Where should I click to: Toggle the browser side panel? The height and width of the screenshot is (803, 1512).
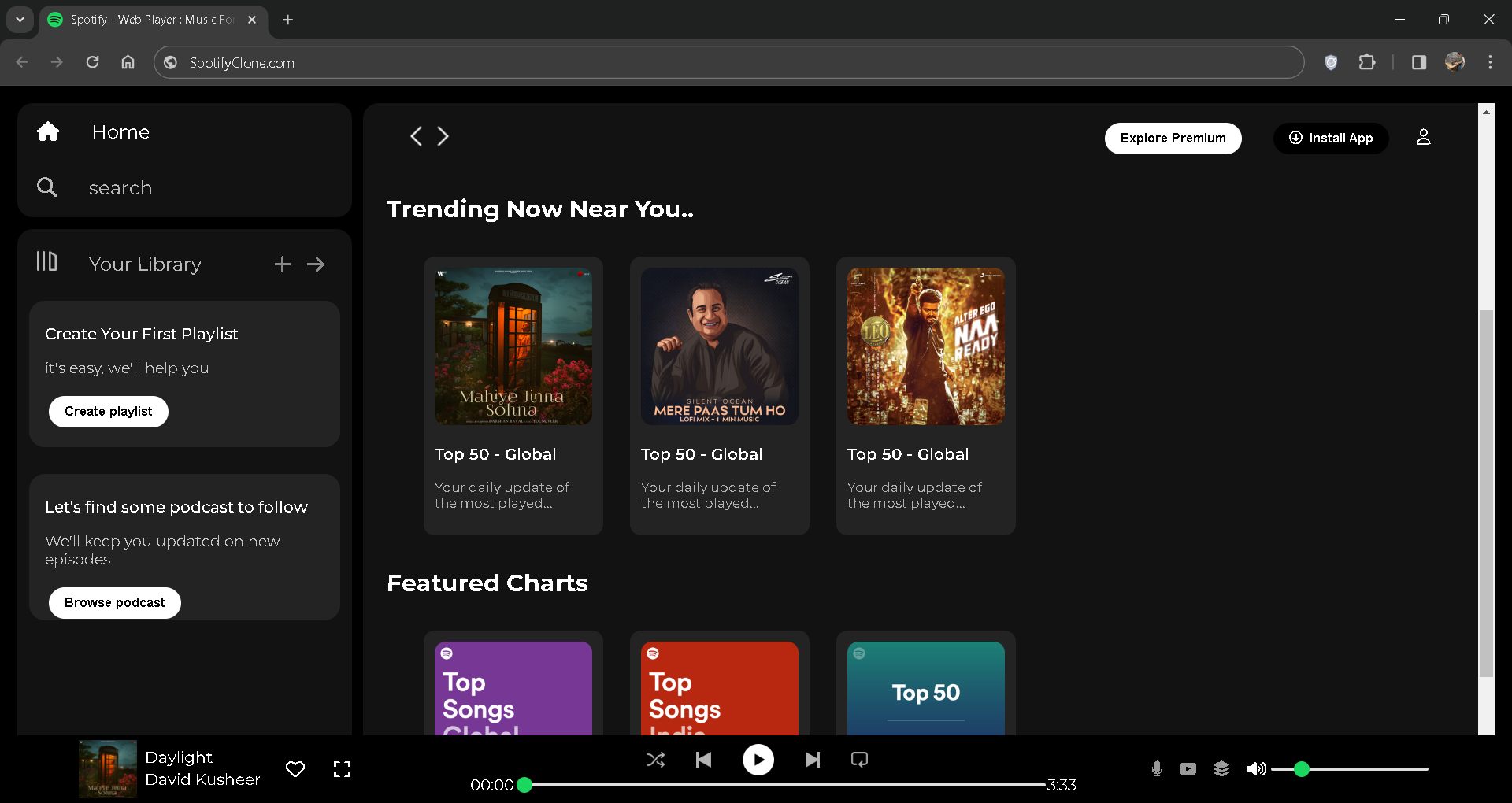(1419, 62)
